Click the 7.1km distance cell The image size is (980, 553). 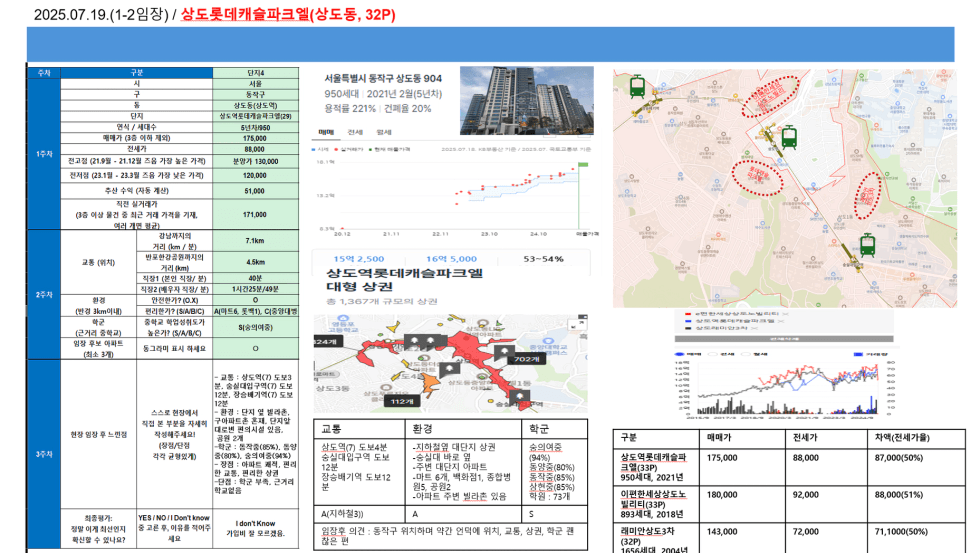(x=256, y=241)
